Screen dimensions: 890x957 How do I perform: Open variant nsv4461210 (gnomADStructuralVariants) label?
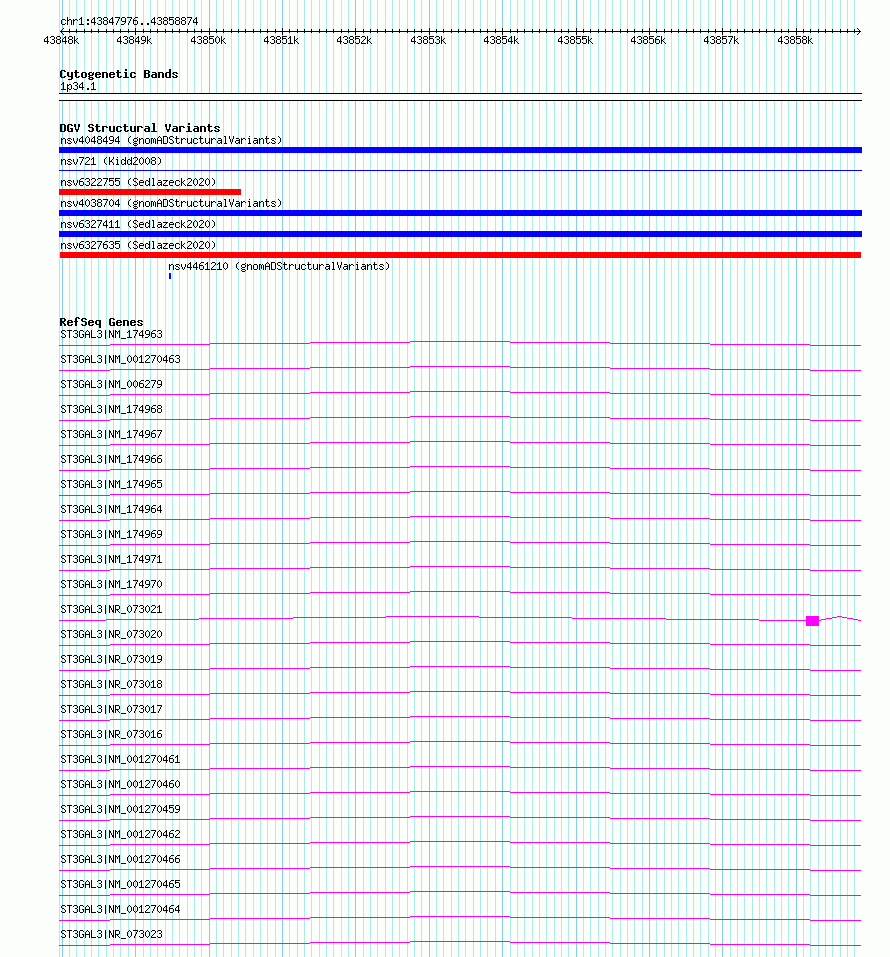pyautogui.click(x=279, y=266)
